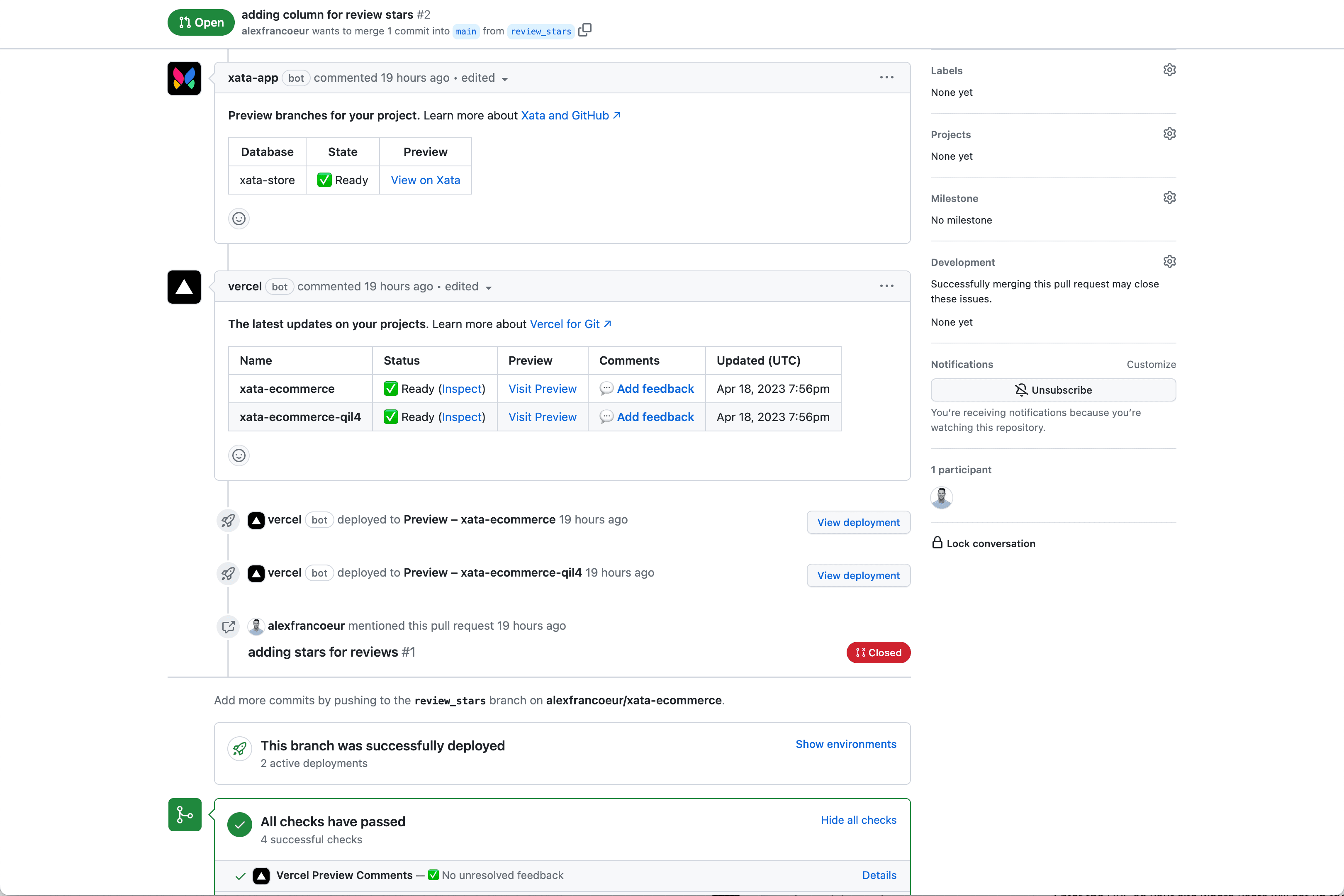Screen dimensions: 1344x896
Task: Open Projects settings gear
Action: [1169, 134]
